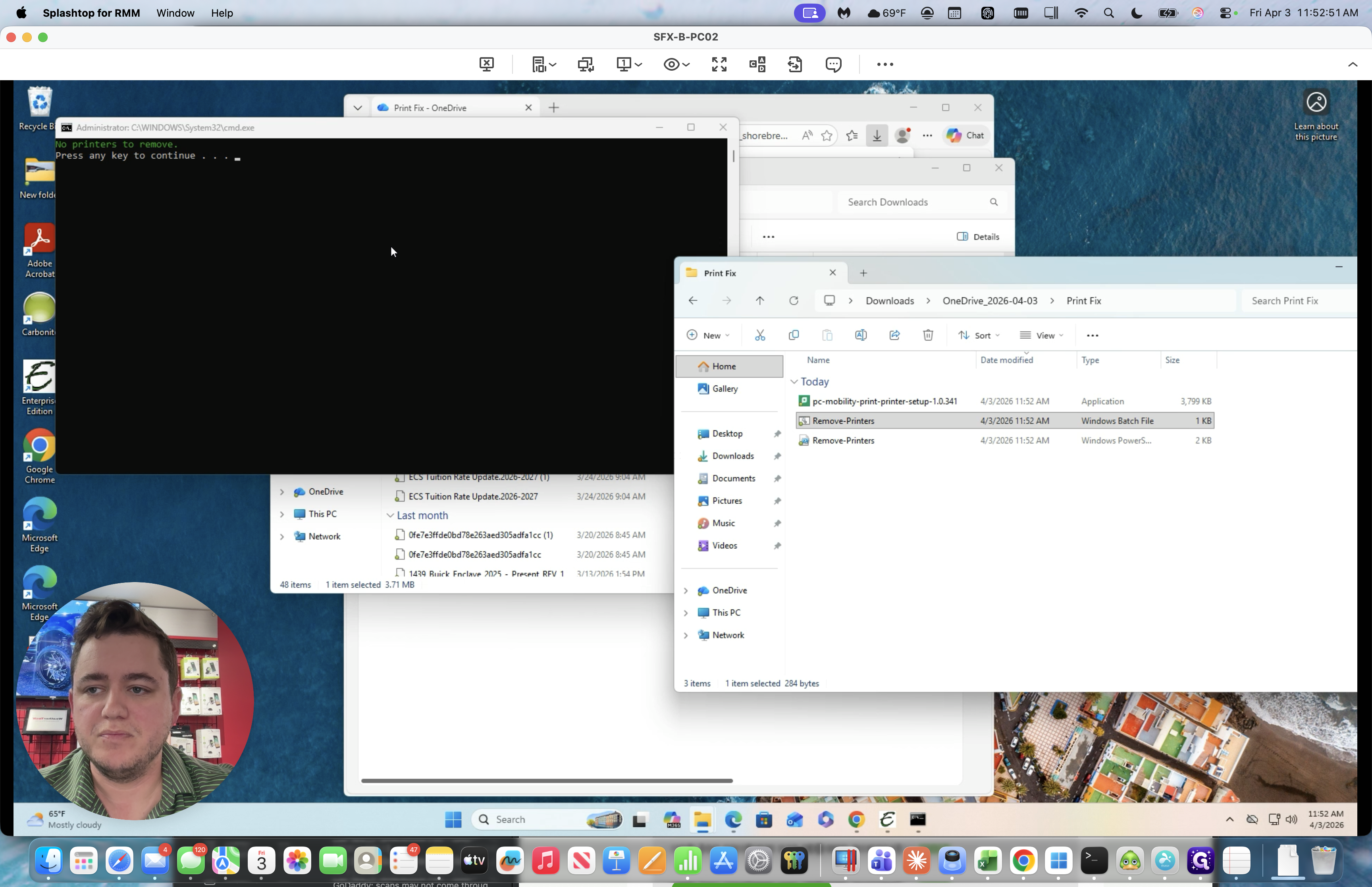
Task: Click the Rename icon in Explorer toolbar
Action: (861, 335)
